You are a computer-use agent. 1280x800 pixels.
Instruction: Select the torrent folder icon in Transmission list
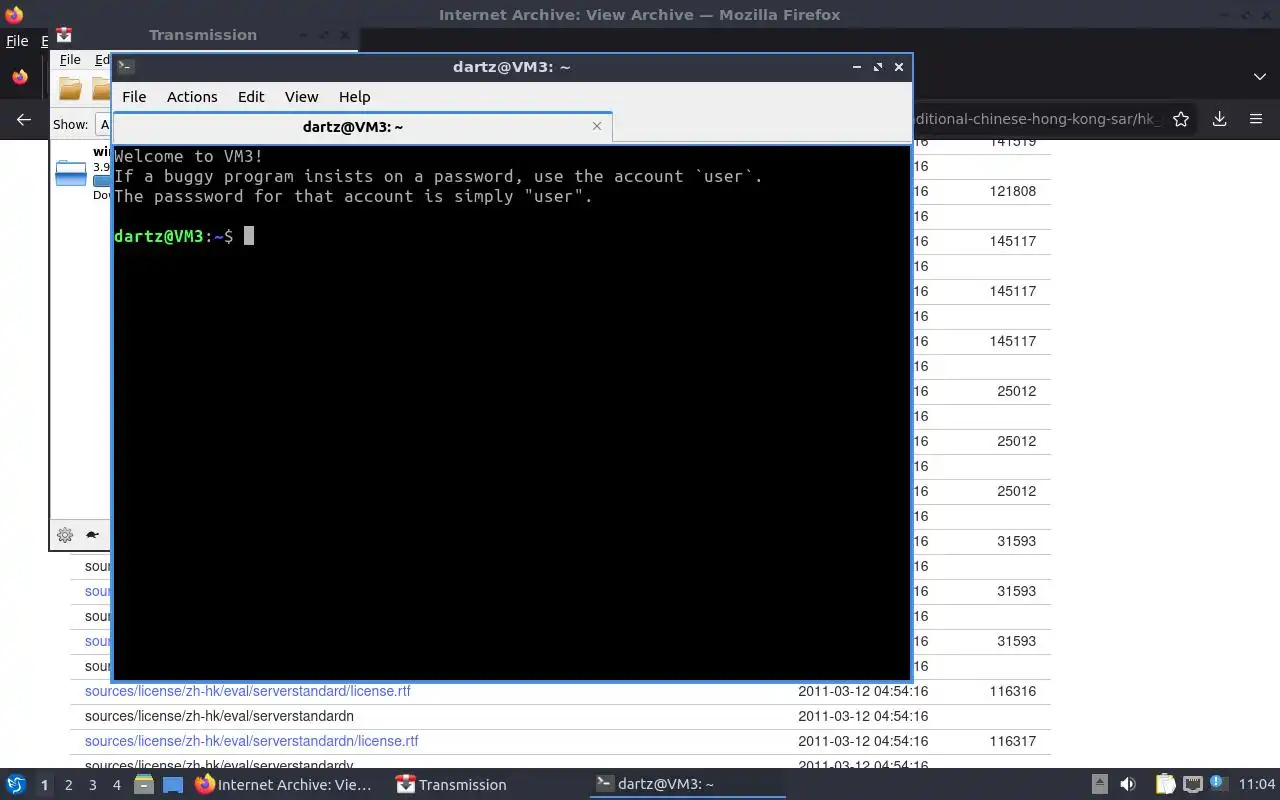point(71,173)
